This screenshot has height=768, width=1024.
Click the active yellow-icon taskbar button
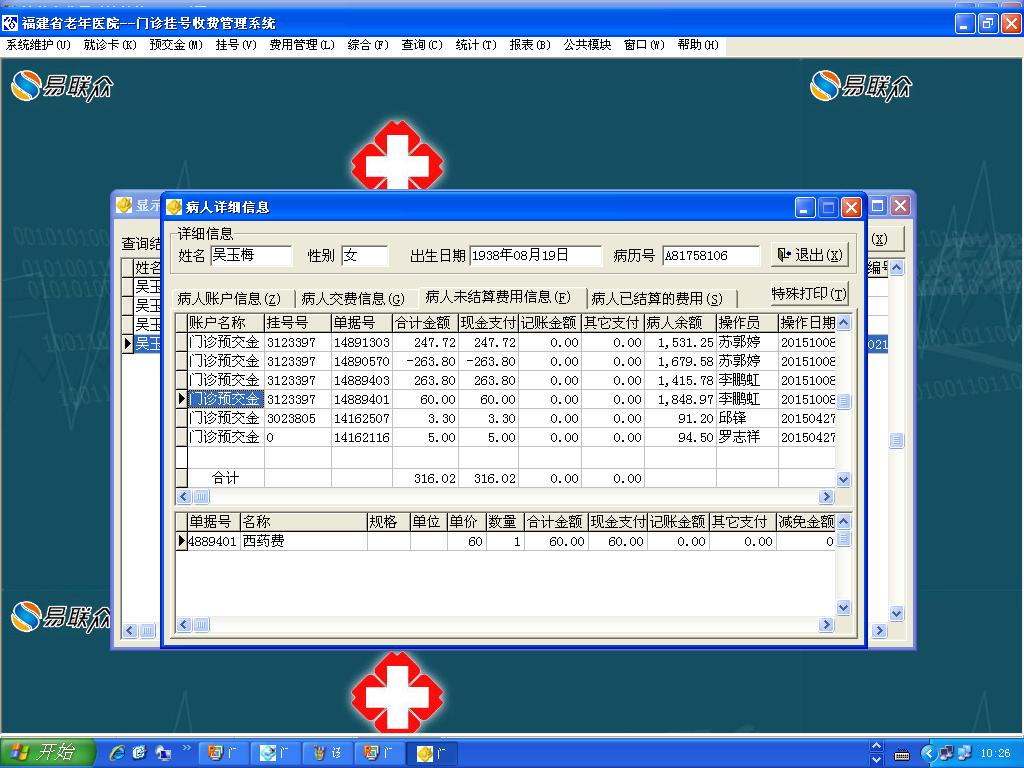point(432,753)
